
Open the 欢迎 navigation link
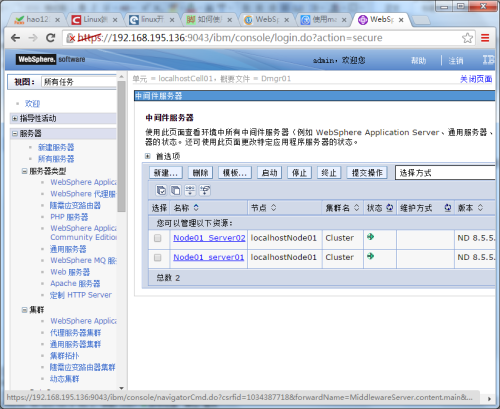click(32, 104)
